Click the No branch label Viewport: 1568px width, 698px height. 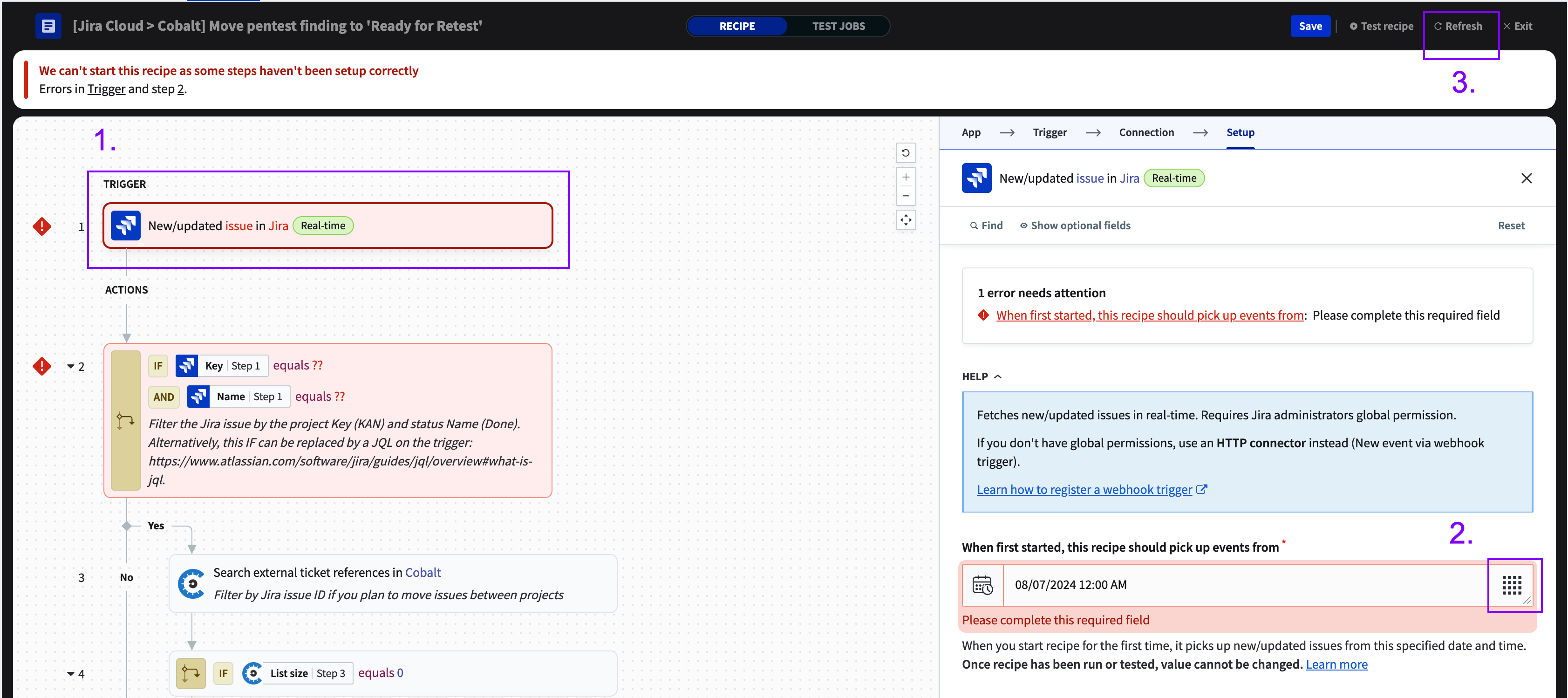point(127,577)
